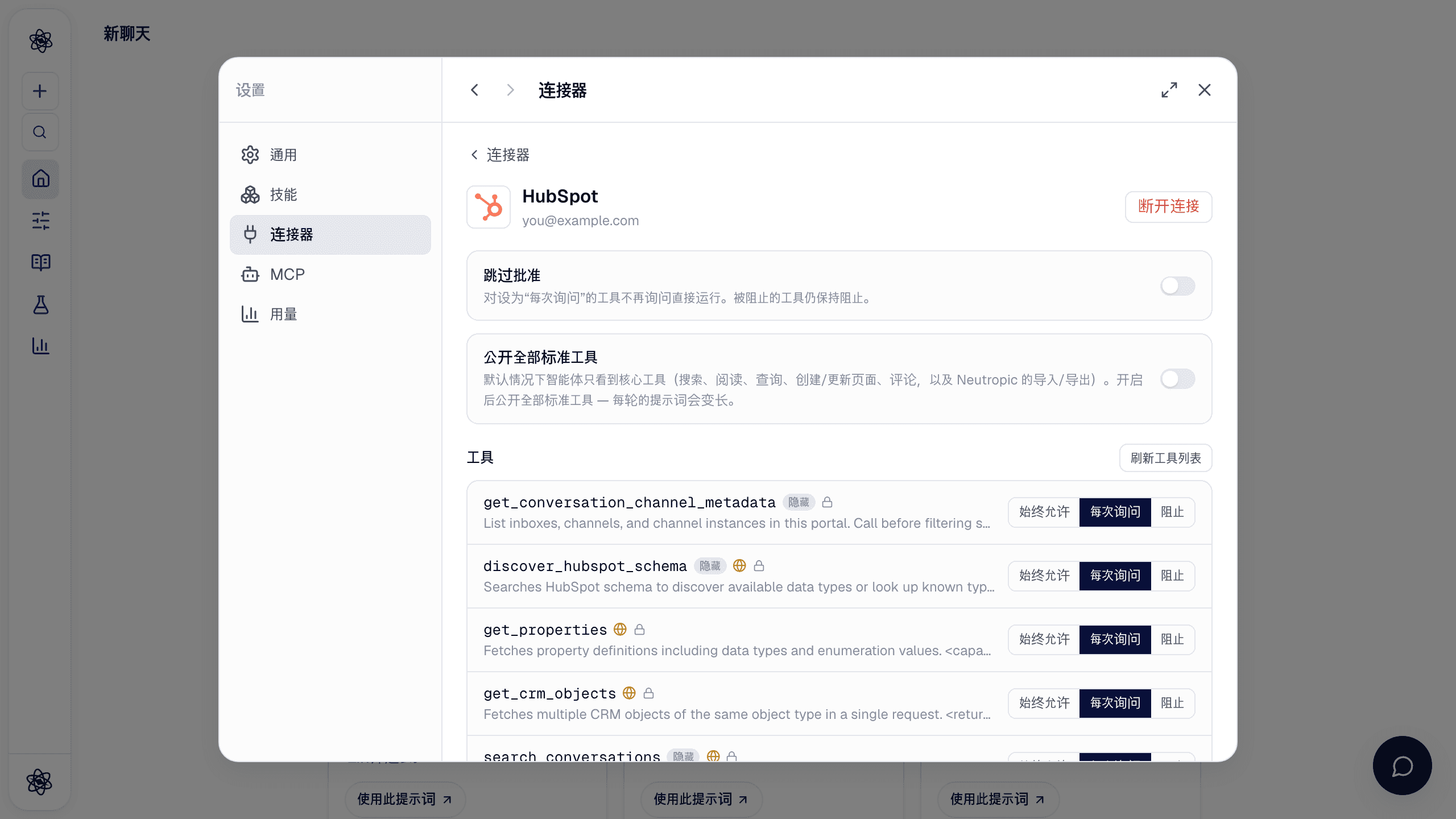This screenshot has width=1456, height=819.
Task: Click the HubSpot logo icon
Action: [x=489, y=207]
